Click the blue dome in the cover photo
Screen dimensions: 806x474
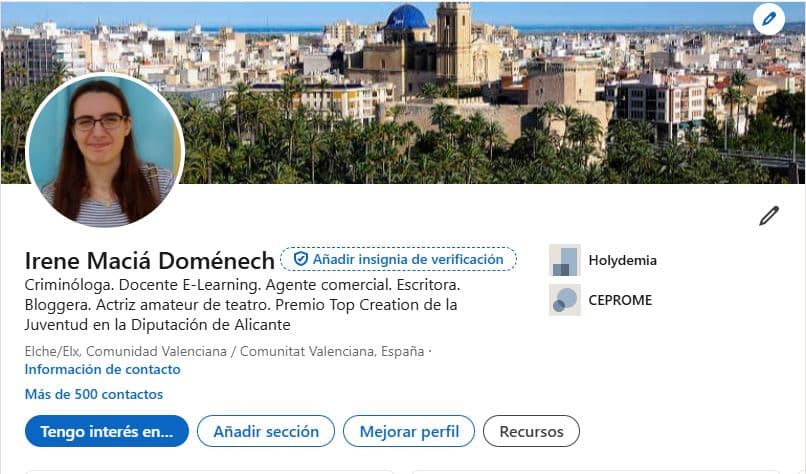[406, 17]
